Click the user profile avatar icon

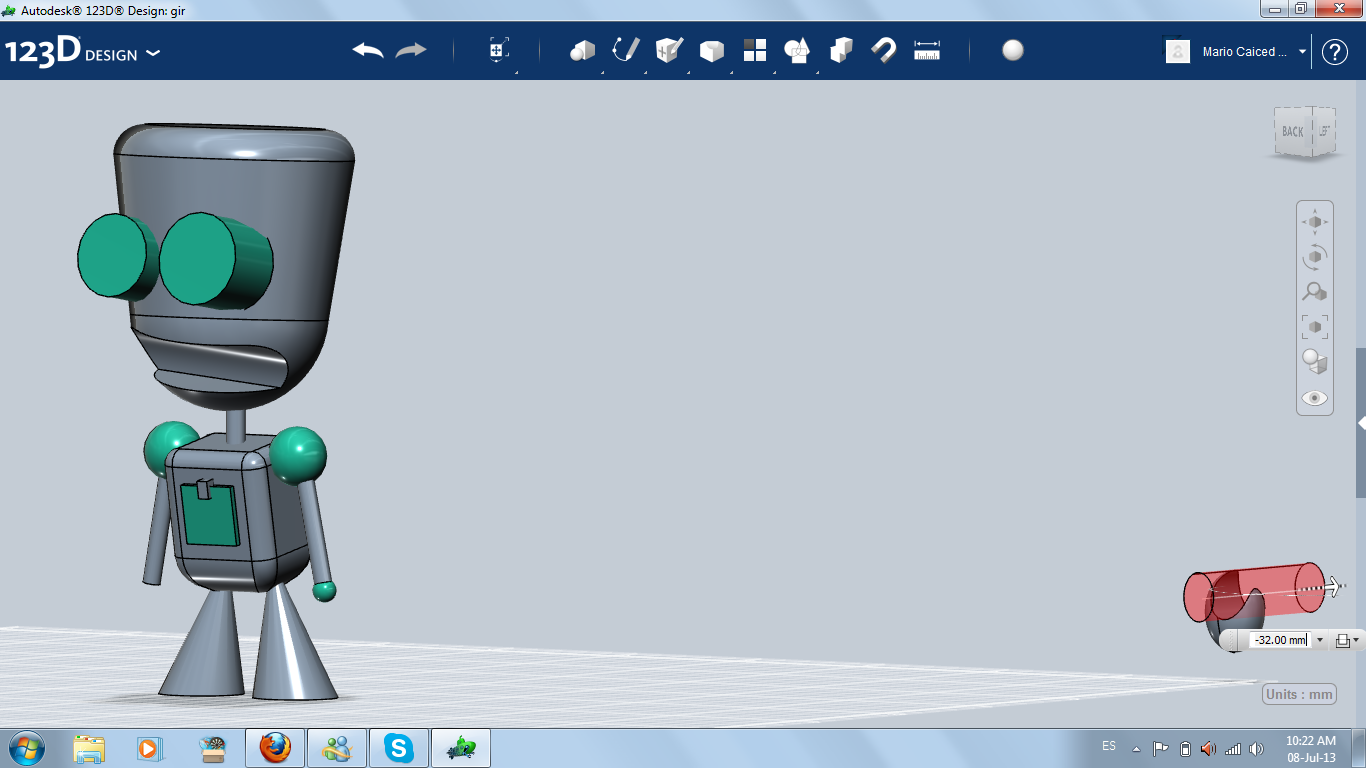click(1178, 51)
